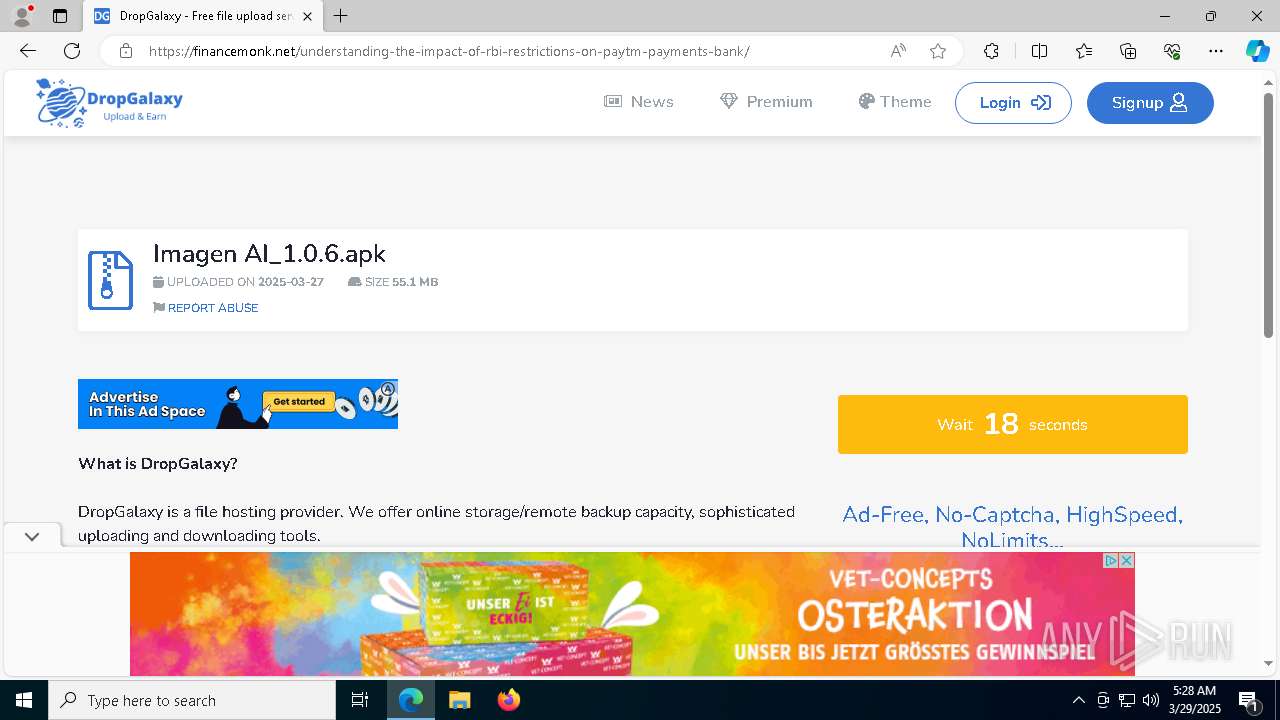Close the DropGalaxy tab
1280x720 pixels.
308,16
